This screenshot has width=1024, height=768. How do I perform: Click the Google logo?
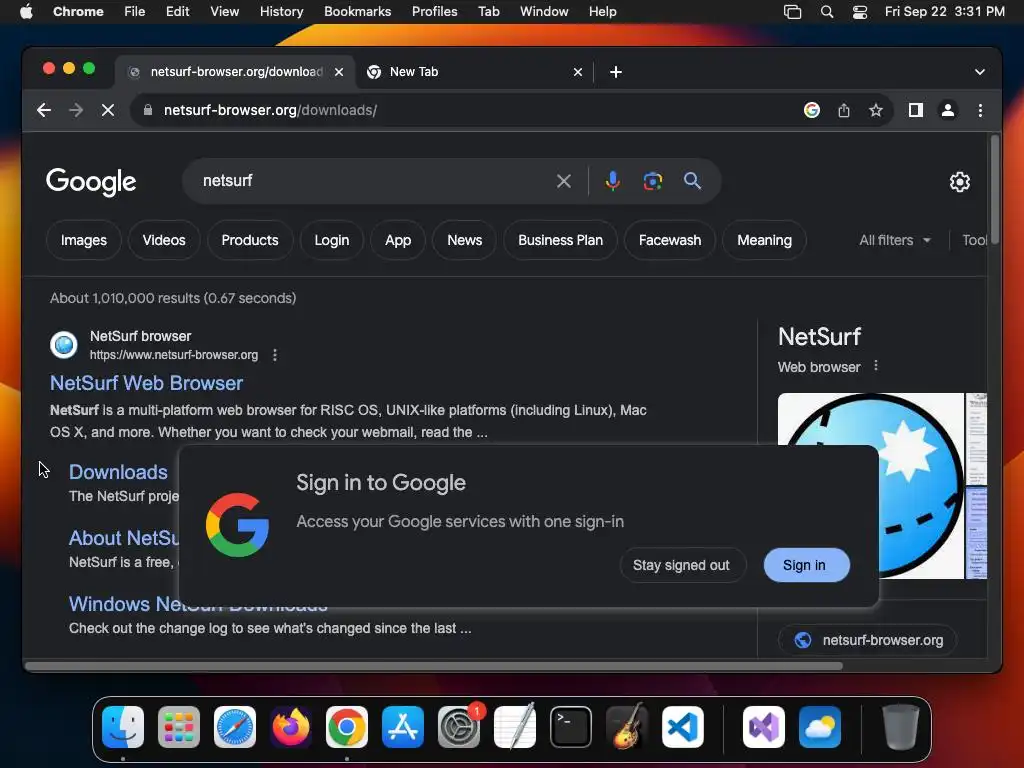point(91,182)
